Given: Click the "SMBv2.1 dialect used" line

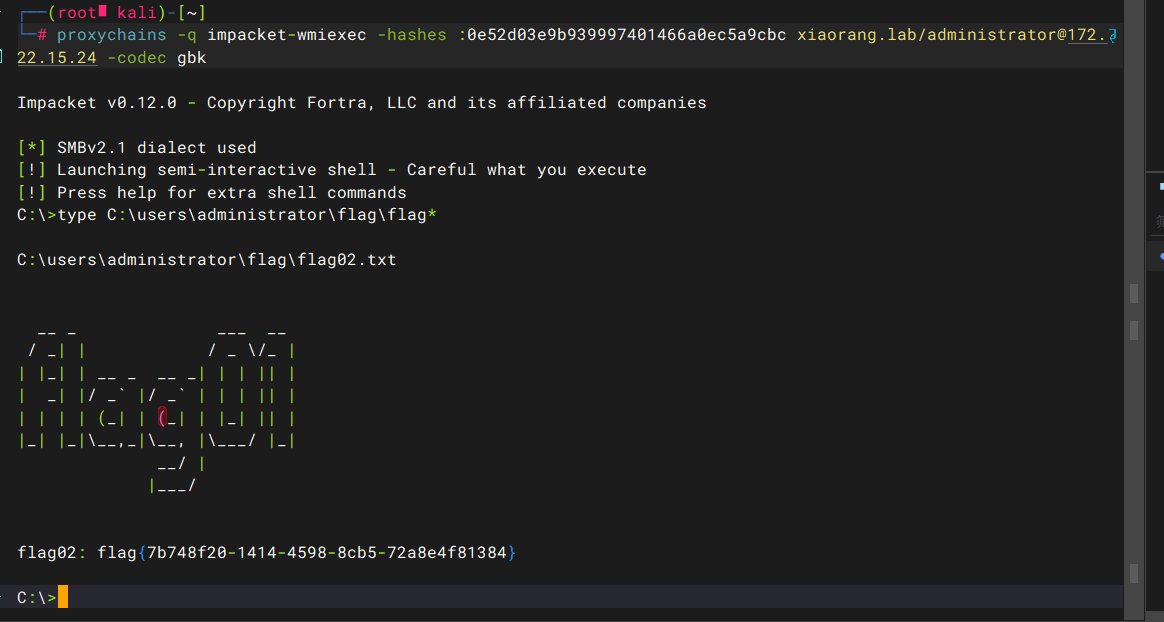Looking at the screenshot, I should 137,148.
